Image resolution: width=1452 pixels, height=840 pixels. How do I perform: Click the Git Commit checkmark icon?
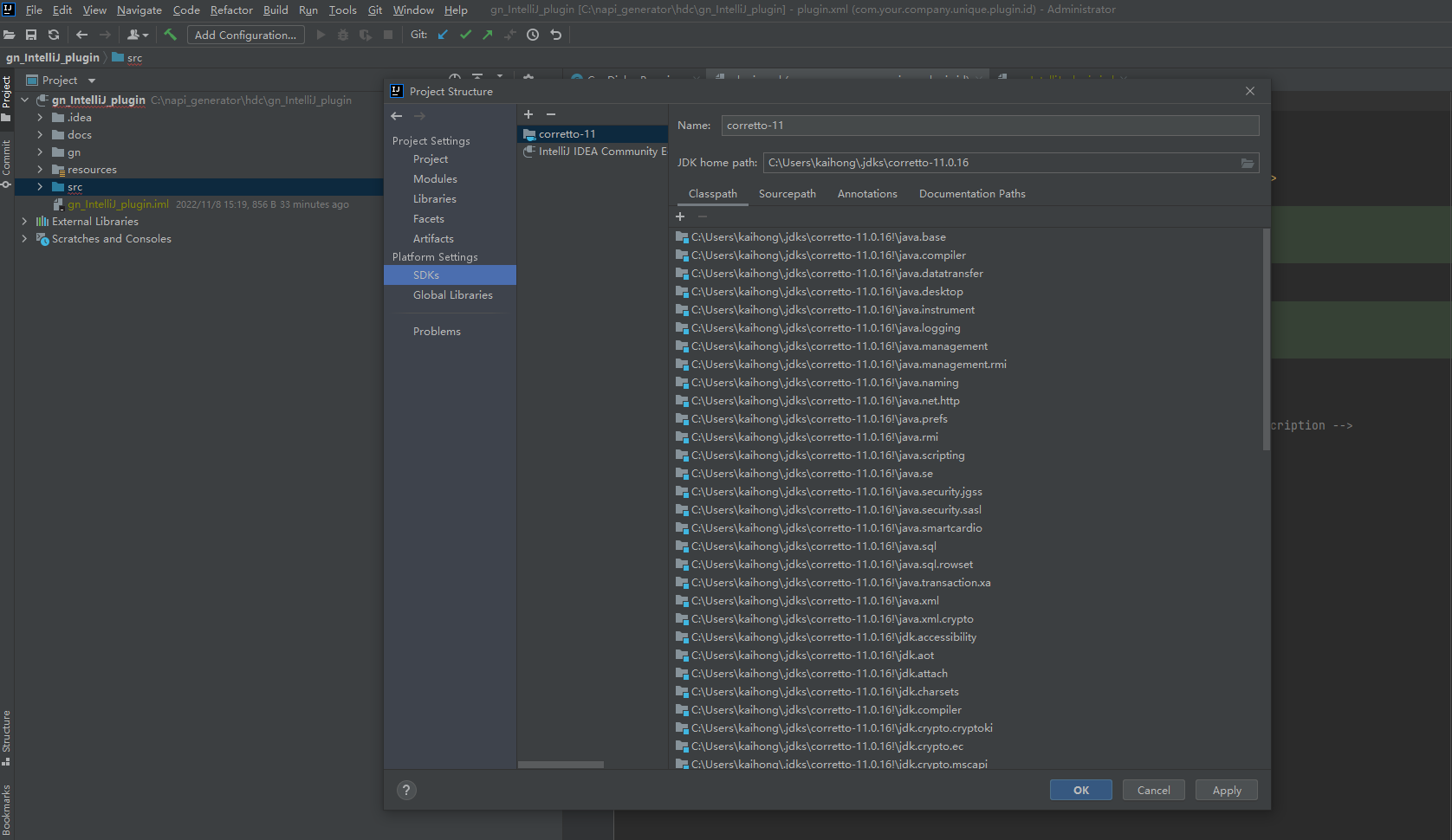(x=465, y=35)
